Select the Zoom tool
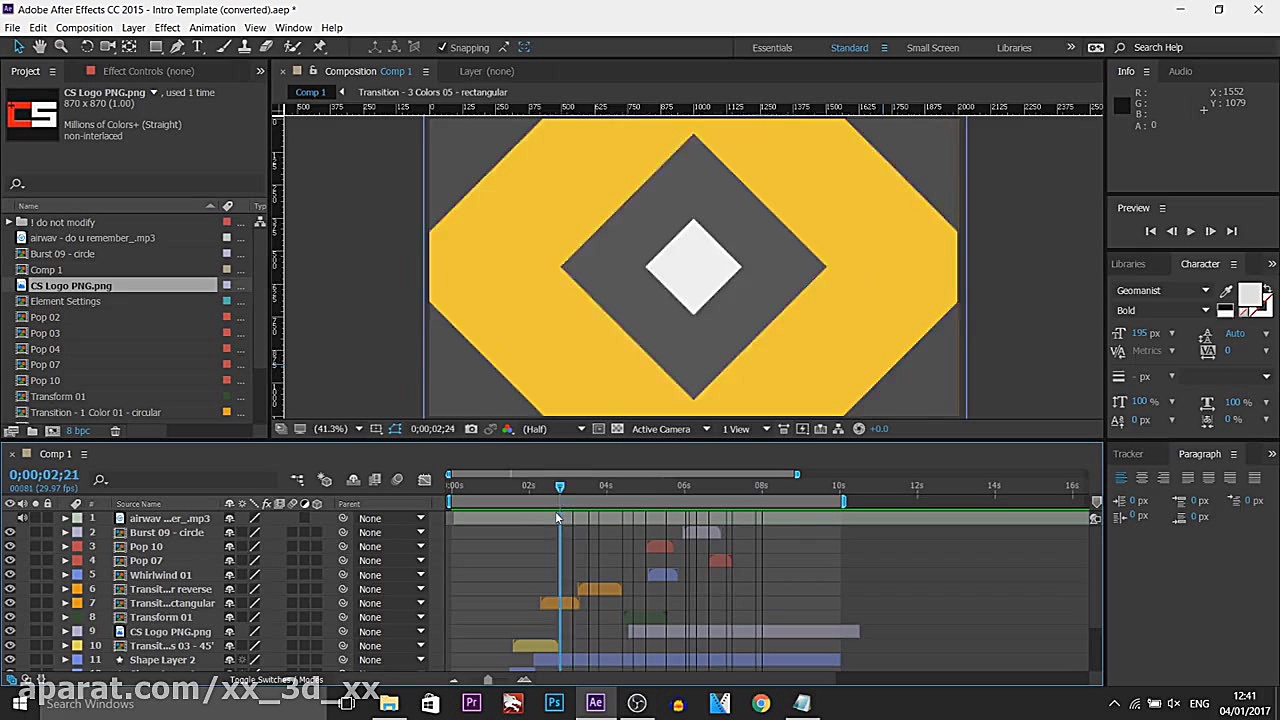1280x720 pixels. (60, 47)
